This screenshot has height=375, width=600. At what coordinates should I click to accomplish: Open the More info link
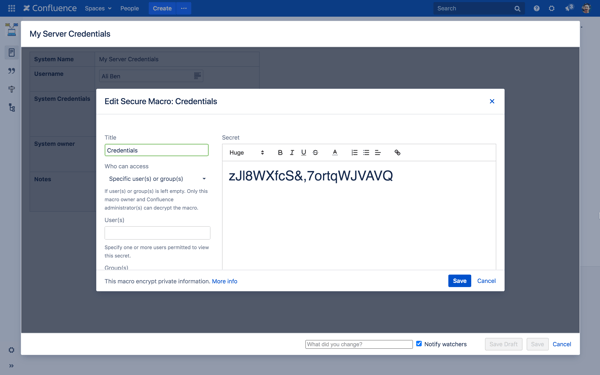(225, 281)
